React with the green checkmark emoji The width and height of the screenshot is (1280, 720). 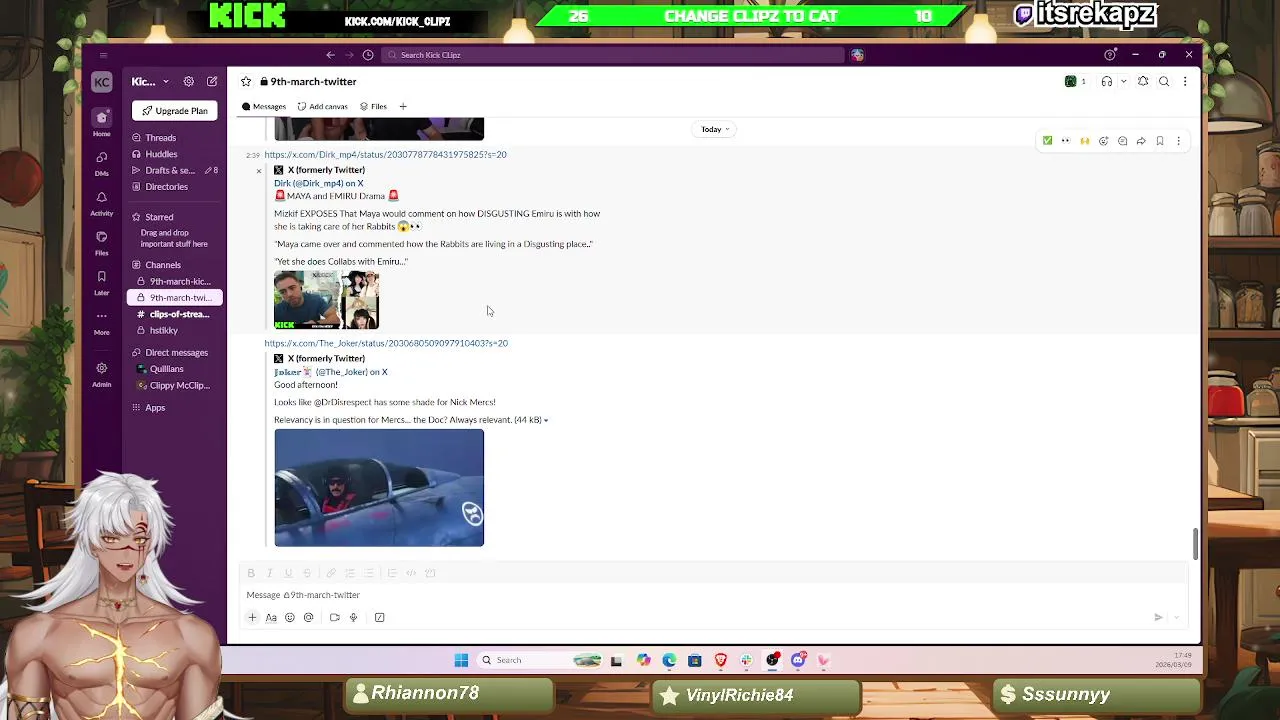point(1047,141)
